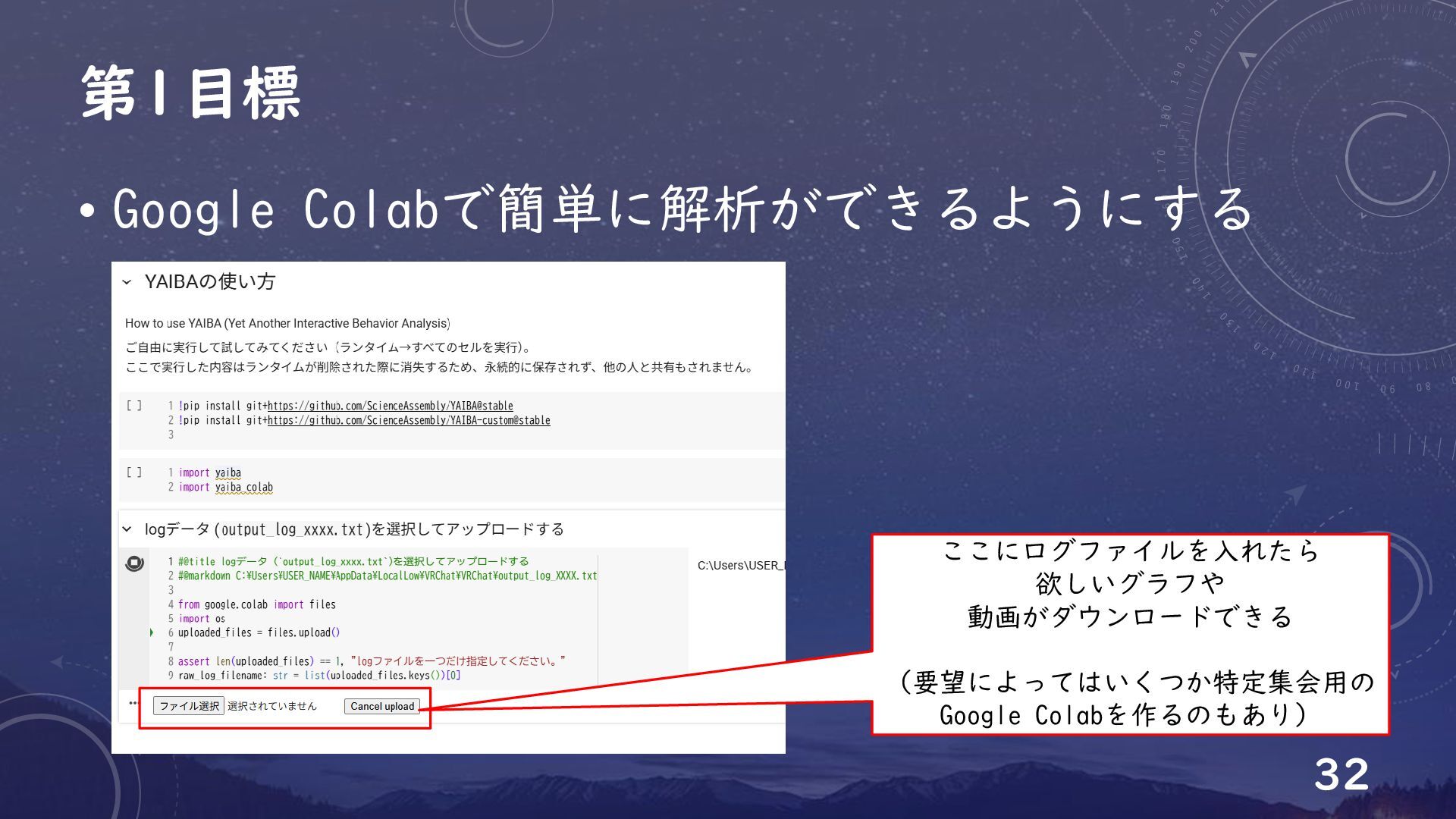
Task: Run the 'import yaiba' code cell
Action: pyautogui.click(x=134, y=472)
